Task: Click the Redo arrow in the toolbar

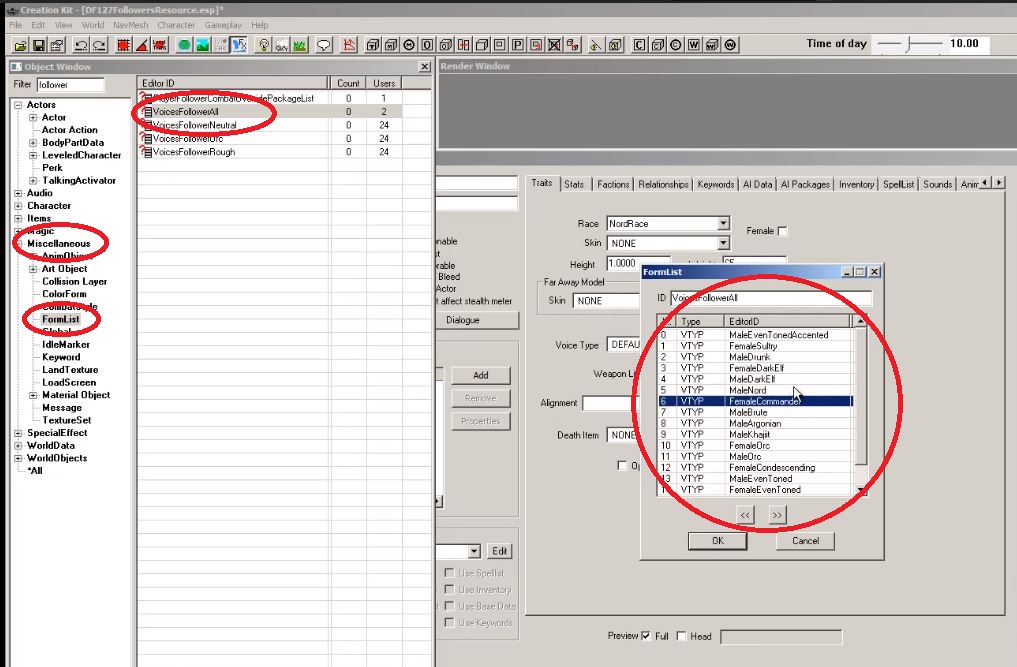Action: (x=100, y=45)
